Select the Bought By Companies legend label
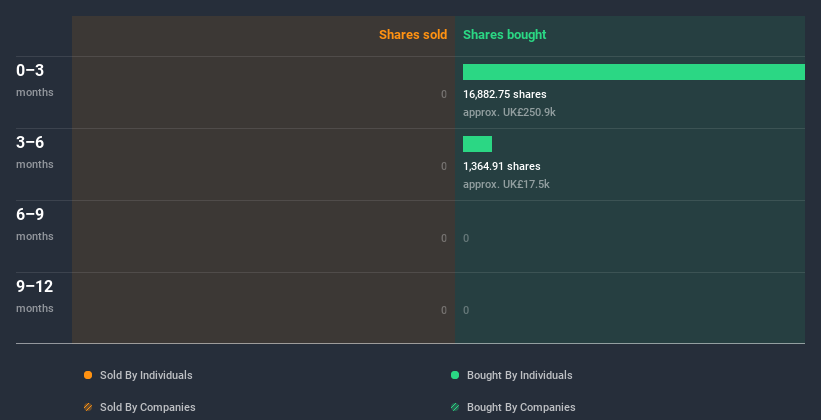This screenshot has width=821, height=420. coord(521,407)
